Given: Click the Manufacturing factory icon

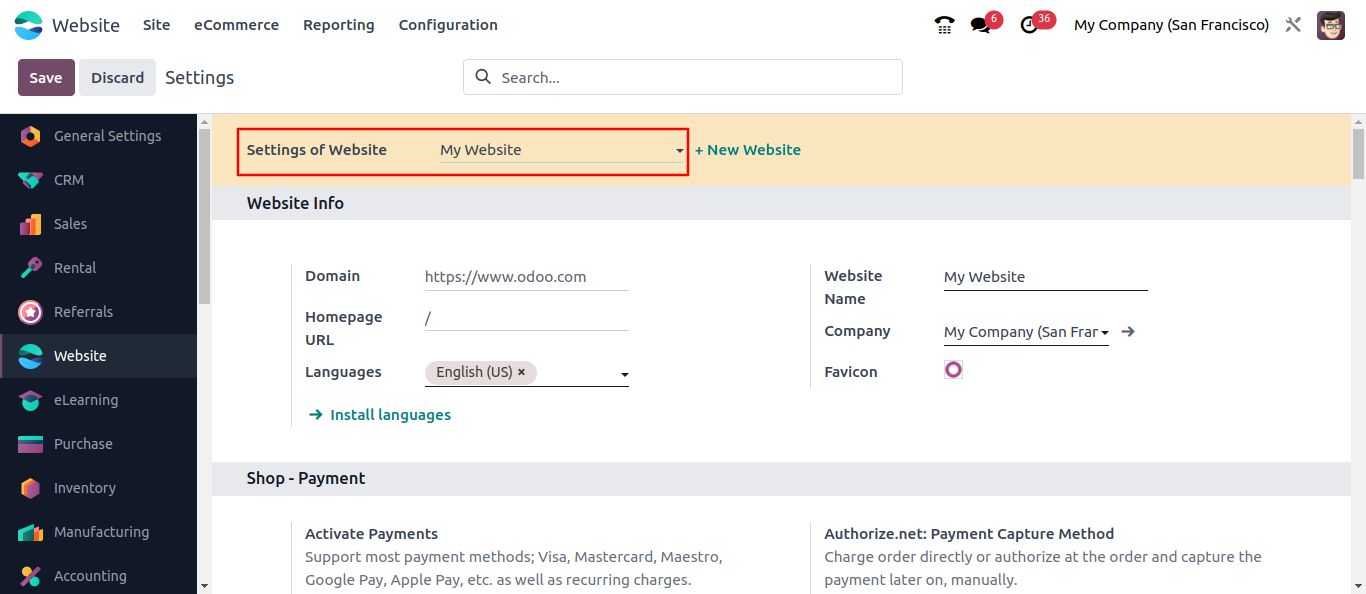Looking at the screenshot, I should click(x=30, y=532).
